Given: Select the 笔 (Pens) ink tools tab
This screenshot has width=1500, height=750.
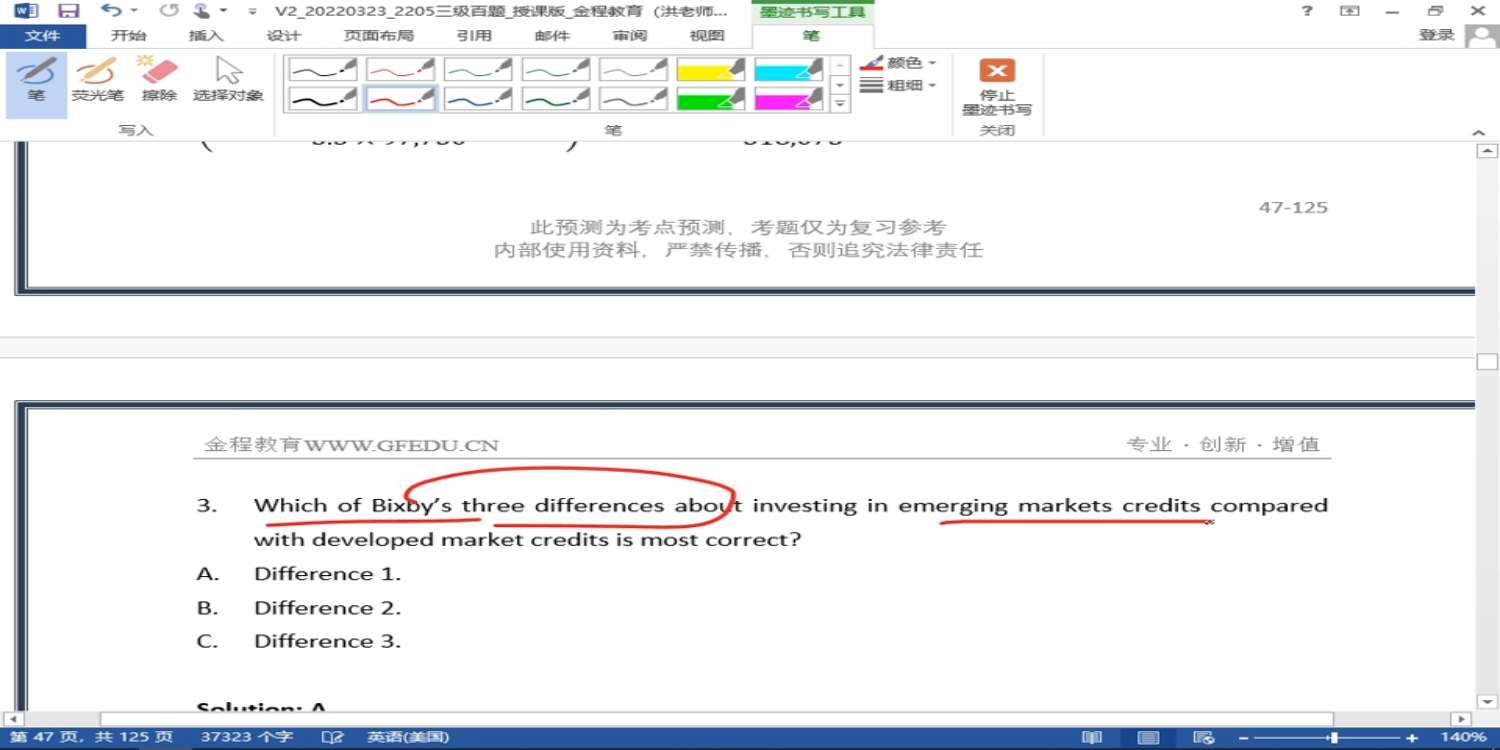Looking at the screenshot, I should 811,36.
